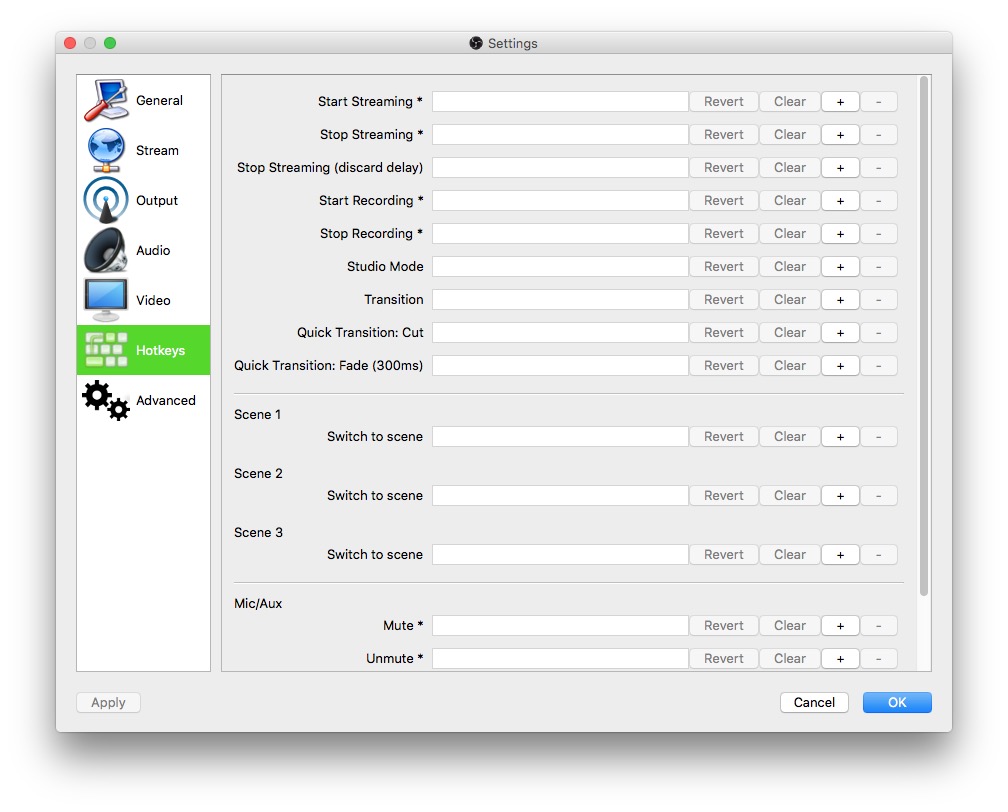Clear the Scene 1 Switch to scene hotkey
This screenshot has width=1008, height=812.
point(789,437)
